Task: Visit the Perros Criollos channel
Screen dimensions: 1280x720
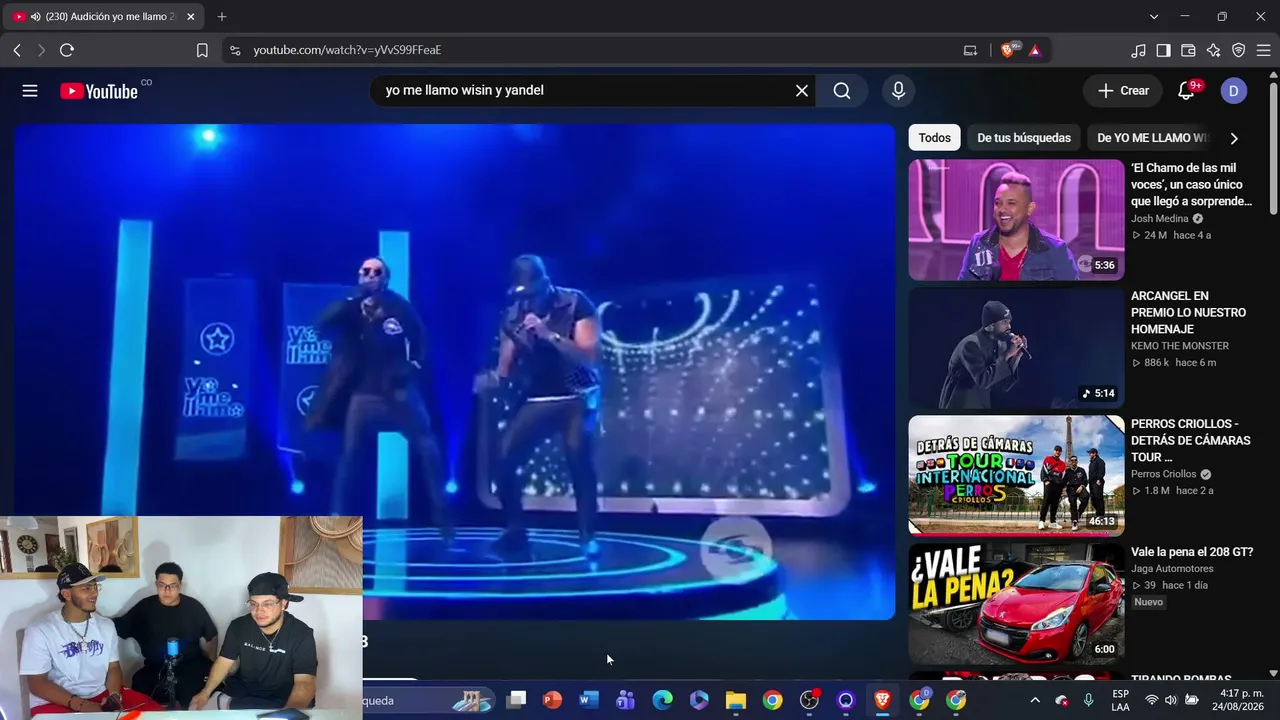Action: click(1164, 474)
